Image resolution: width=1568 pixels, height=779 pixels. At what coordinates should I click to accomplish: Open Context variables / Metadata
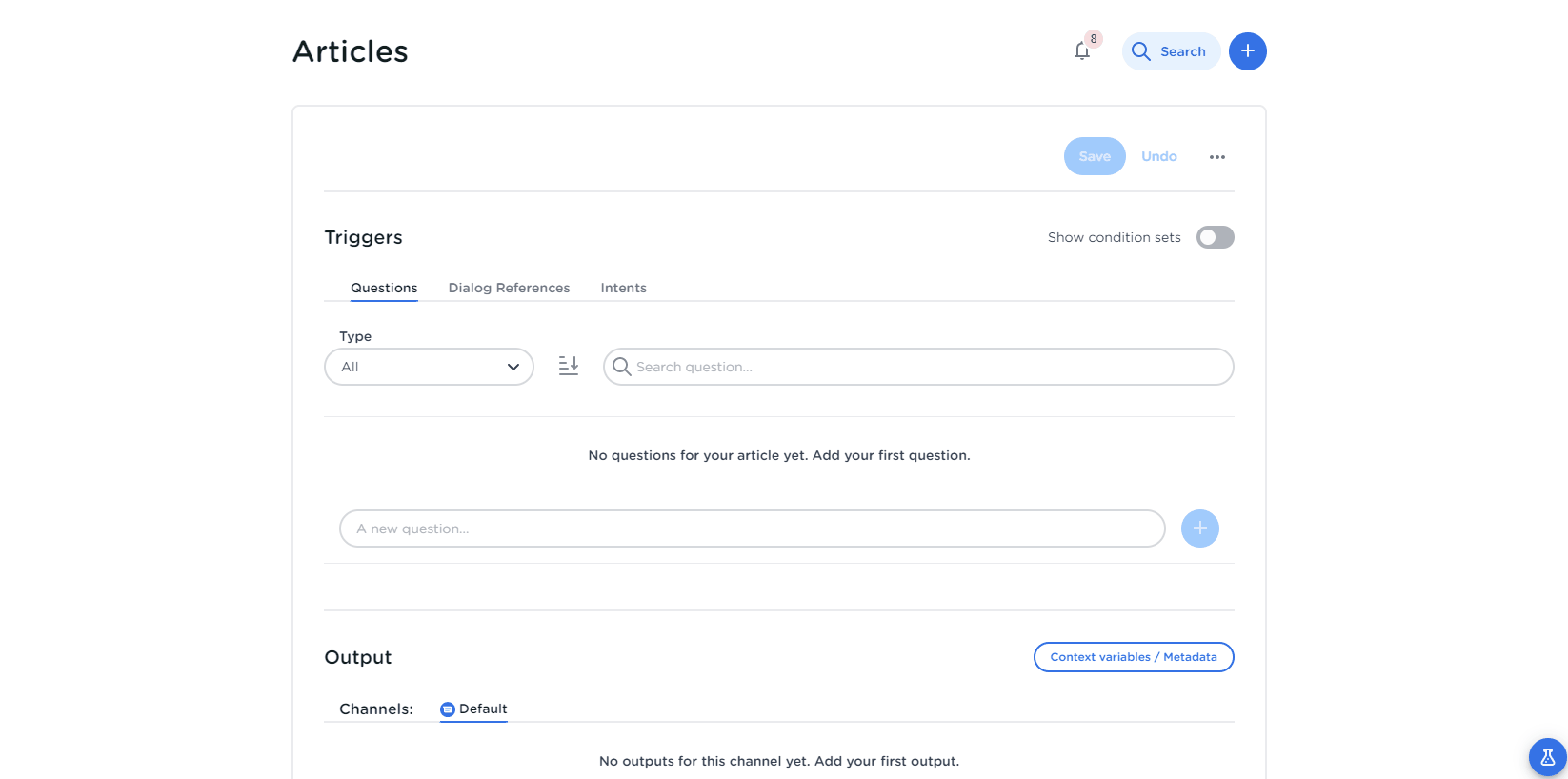click(x=1133, y=657)
